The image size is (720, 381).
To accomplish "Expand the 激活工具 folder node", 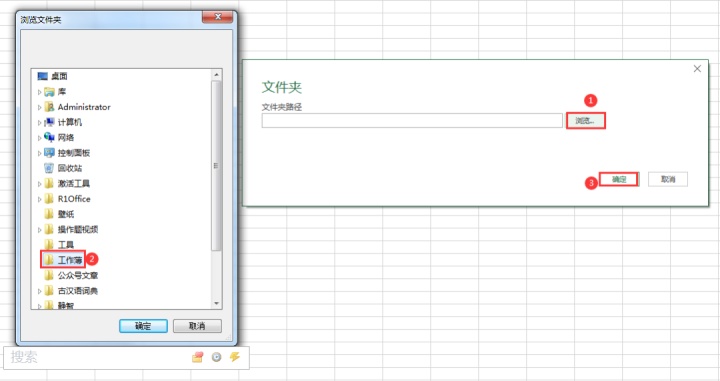I will (39, 184).
